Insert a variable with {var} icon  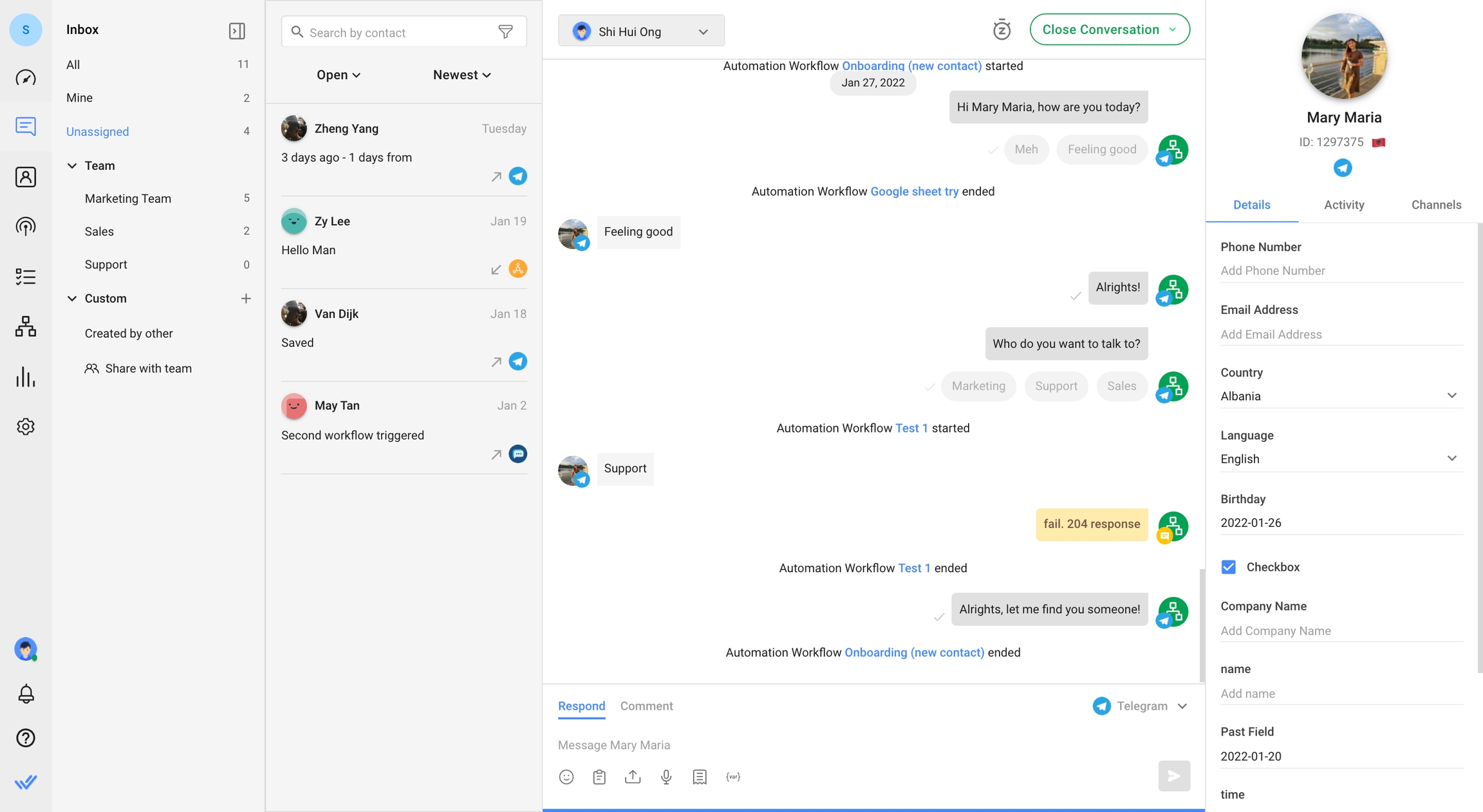733,777
